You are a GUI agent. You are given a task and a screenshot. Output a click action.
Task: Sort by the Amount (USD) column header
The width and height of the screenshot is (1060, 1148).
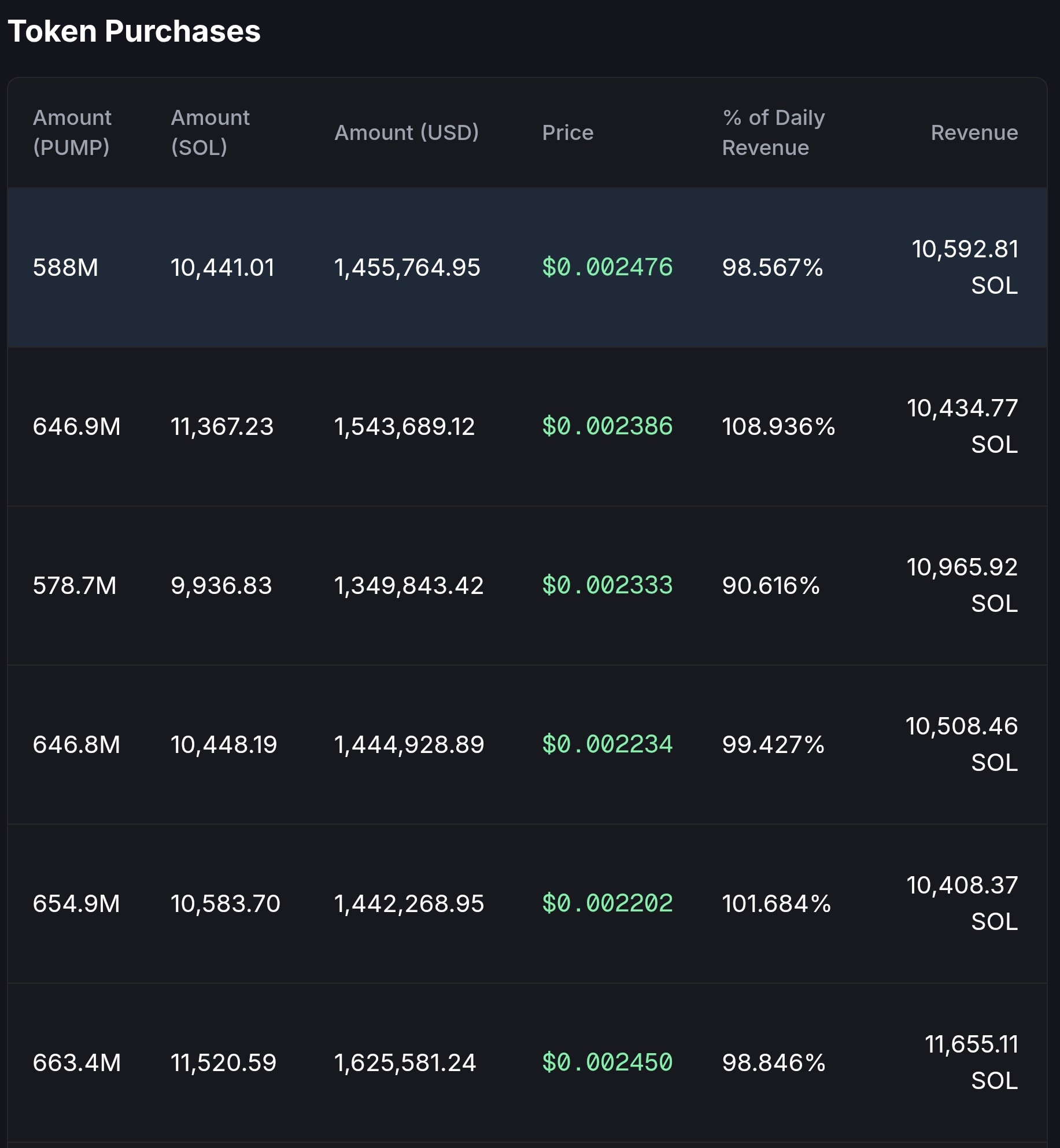407,132
